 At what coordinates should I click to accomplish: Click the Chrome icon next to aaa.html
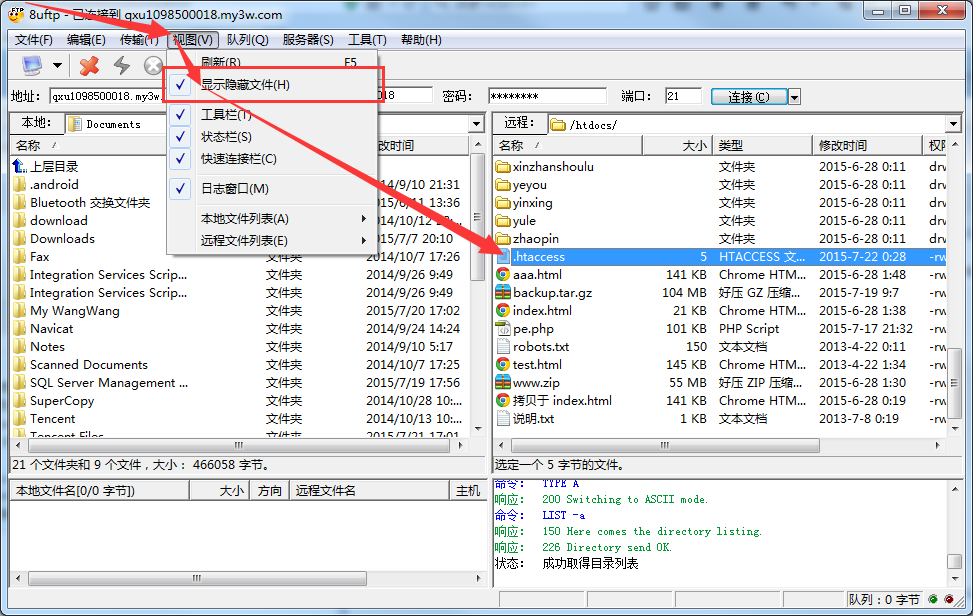[x=503, y=275]
